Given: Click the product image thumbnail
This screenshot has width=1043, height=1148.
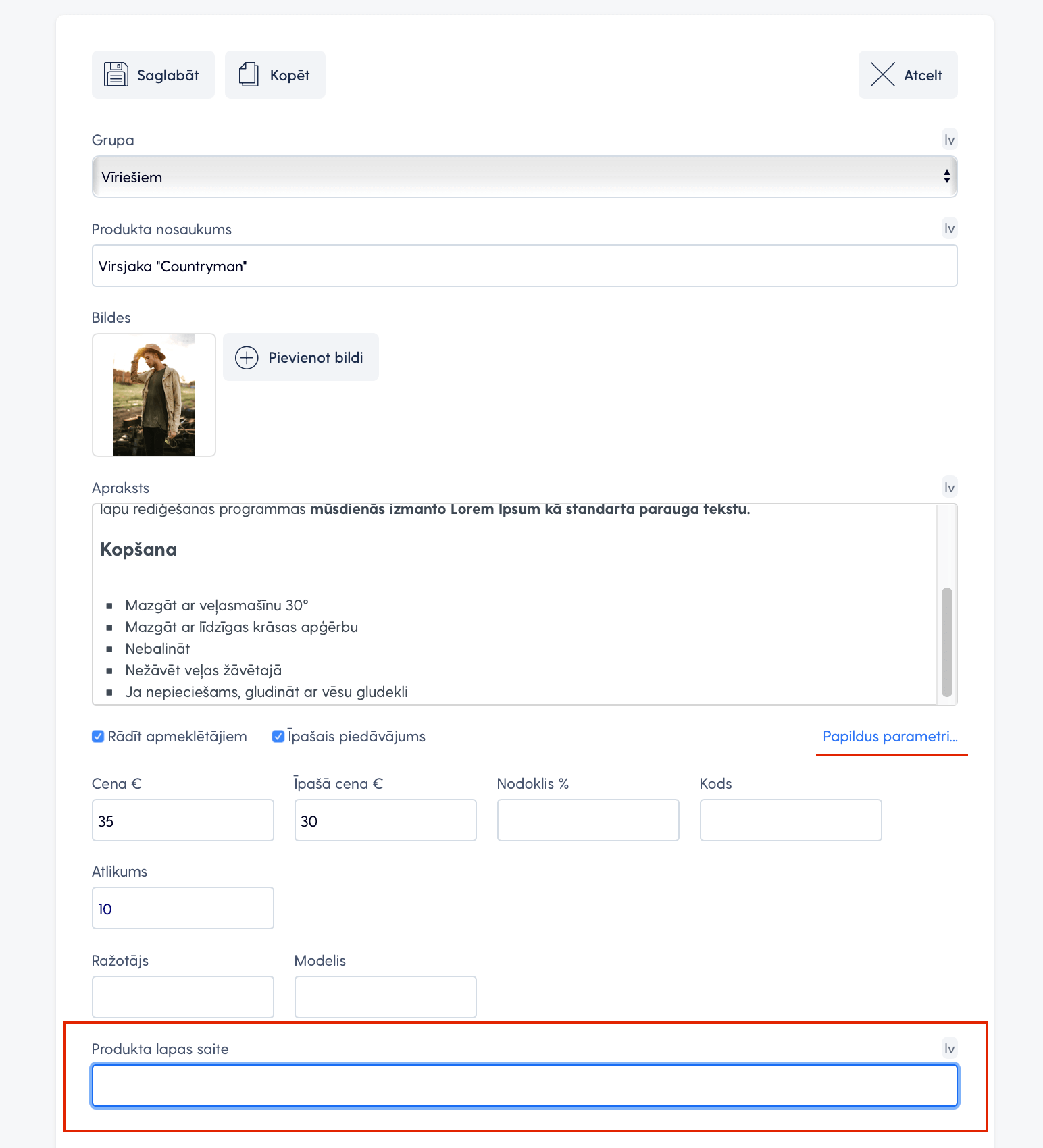Looking at the screenshot, I should (154, 395).
